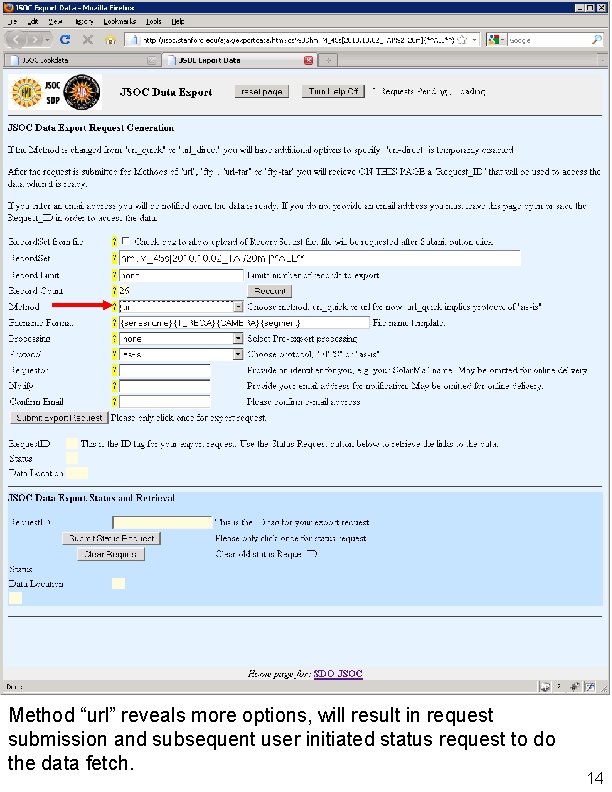Click the HMI sun logo
Viewport: 612px width, 792px height.
pyautogui.click(x=26, y=92)
